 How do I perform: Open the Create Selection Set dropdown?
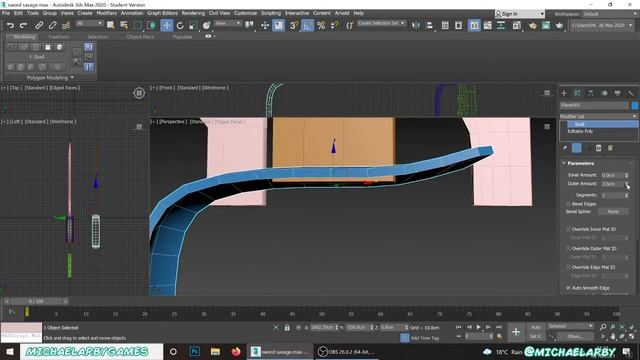point(381,24)
